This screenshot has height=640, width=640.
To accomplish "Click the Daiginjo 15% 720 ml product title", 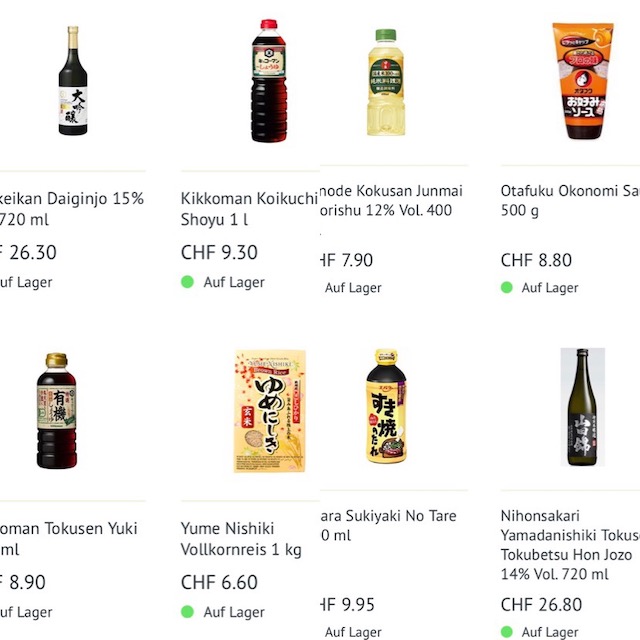I will 70,209.
